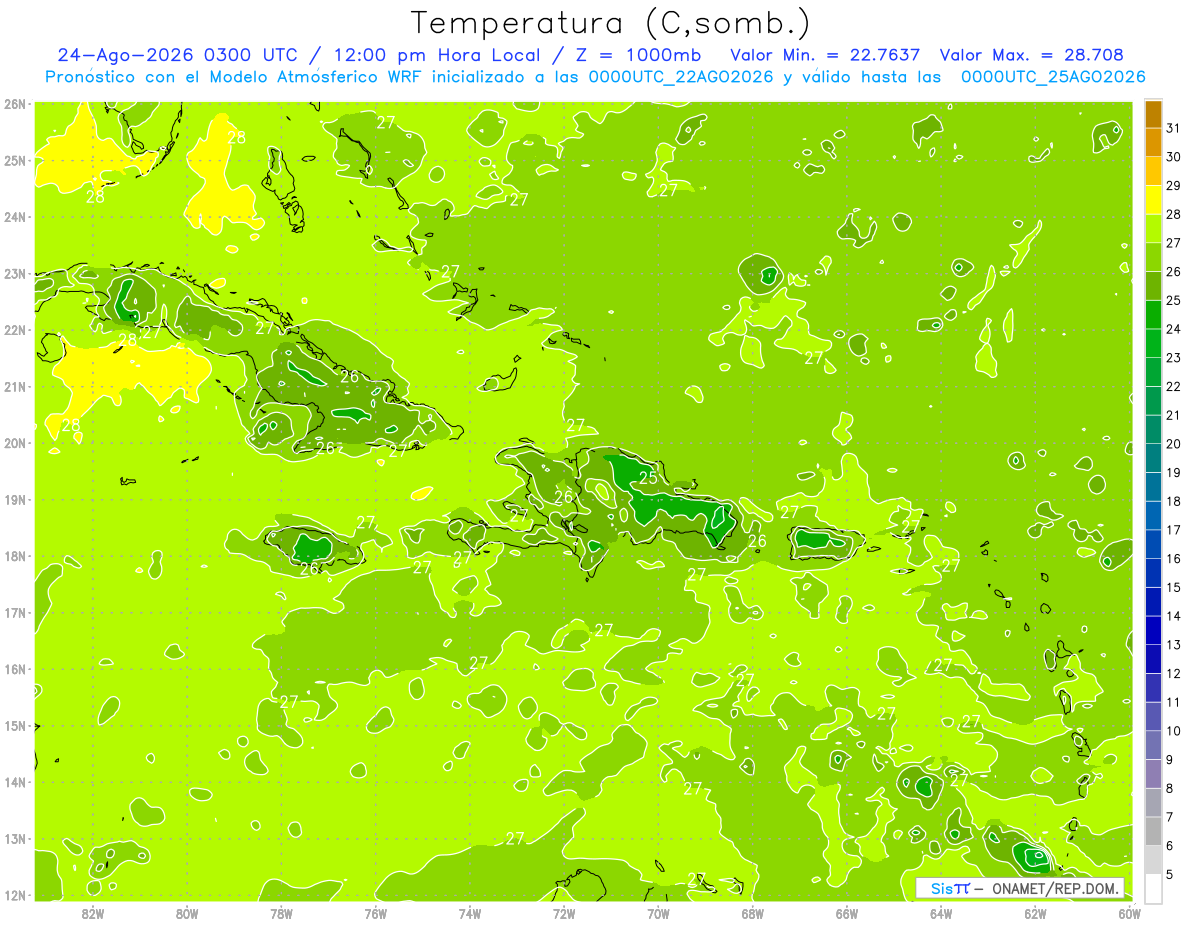Click the '26N' latitude axis label

[14, 104]
